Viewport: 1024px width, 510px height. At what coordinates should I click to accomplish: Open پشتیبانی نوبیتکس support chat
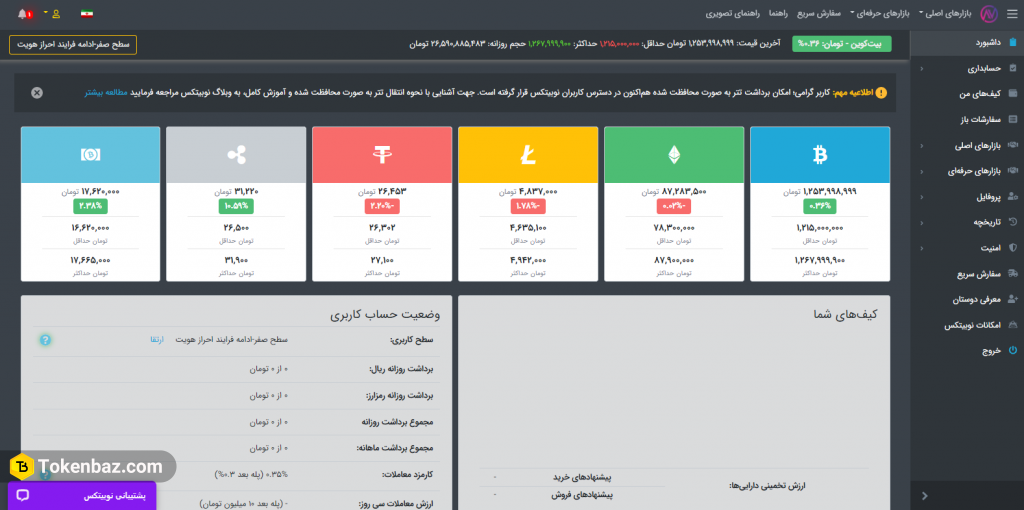pyautogui.click(x=82, y=496)
